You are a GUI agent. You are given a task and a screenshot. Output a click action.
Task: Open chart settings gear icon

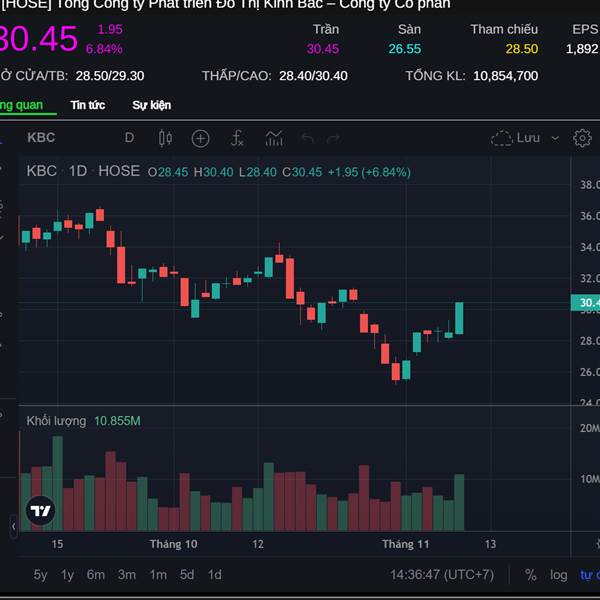(582, 138)
